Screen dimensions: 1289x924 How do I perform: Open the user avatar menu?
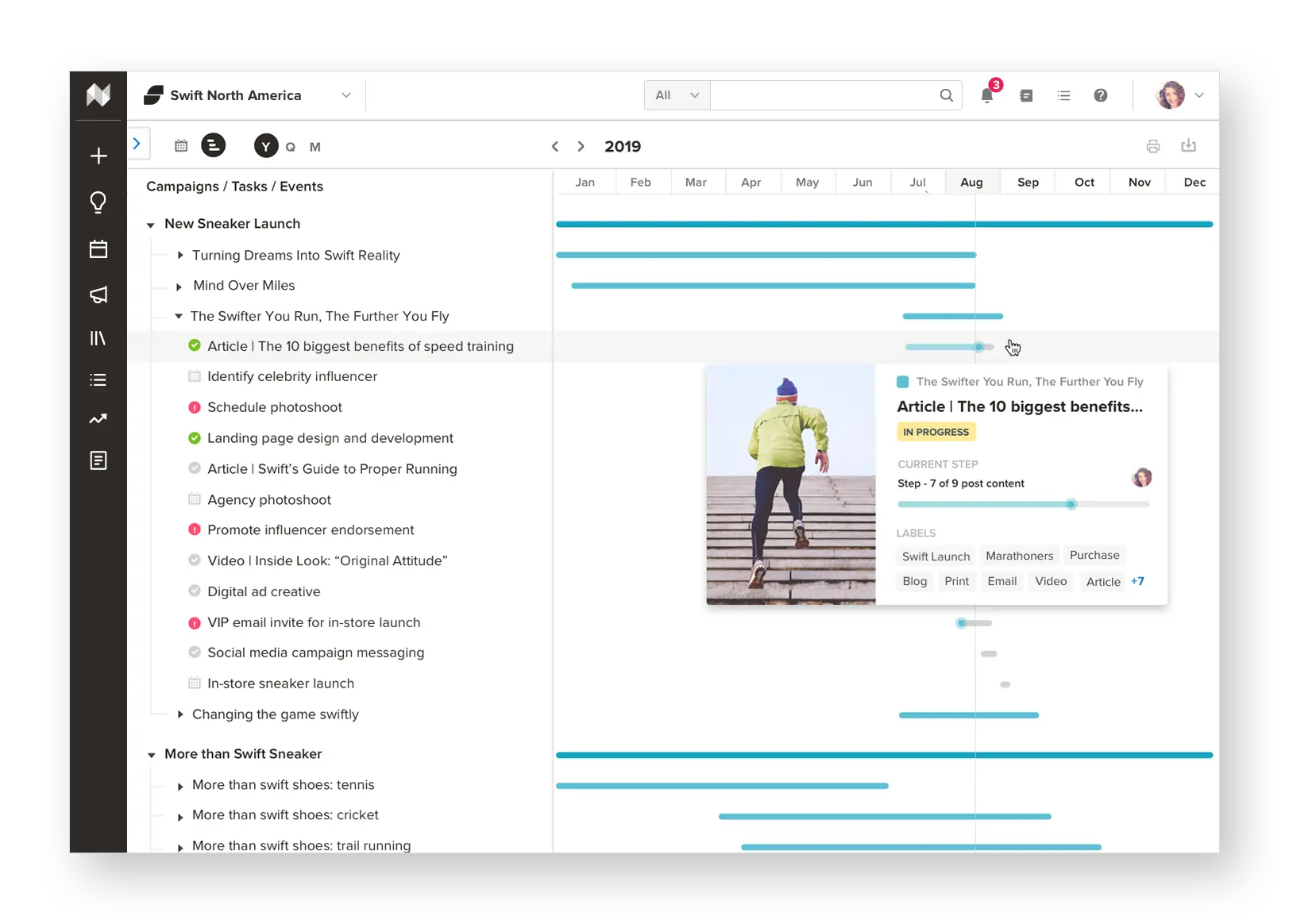pyautogui.click(x=1181, y=95)
